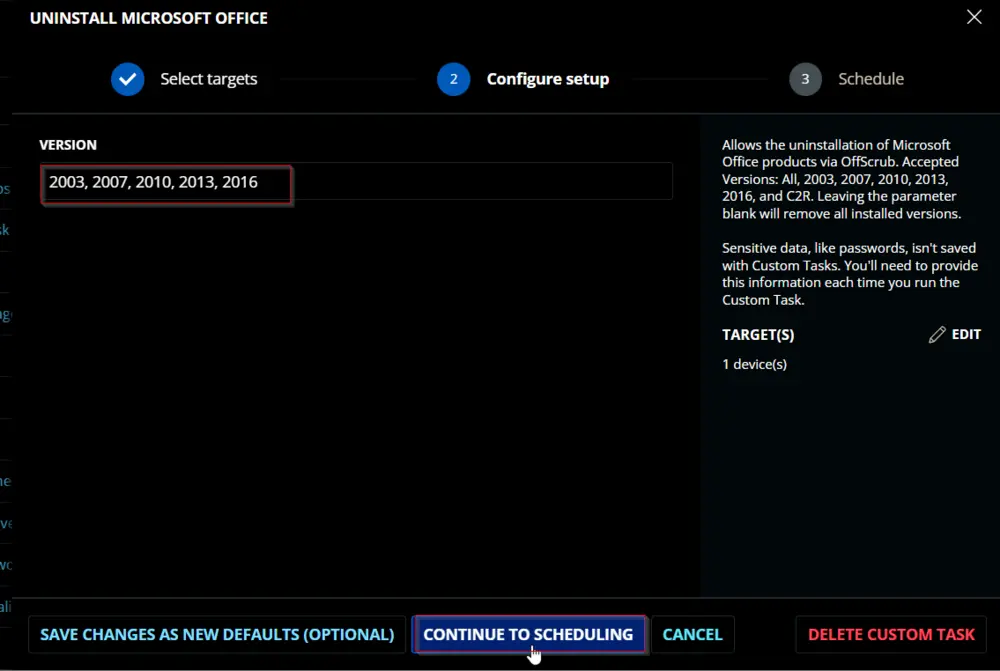The width and height of the screenshot is (1000, 671).
Task: Click the TARGET(S) heading
Action: tap(758, 335)
